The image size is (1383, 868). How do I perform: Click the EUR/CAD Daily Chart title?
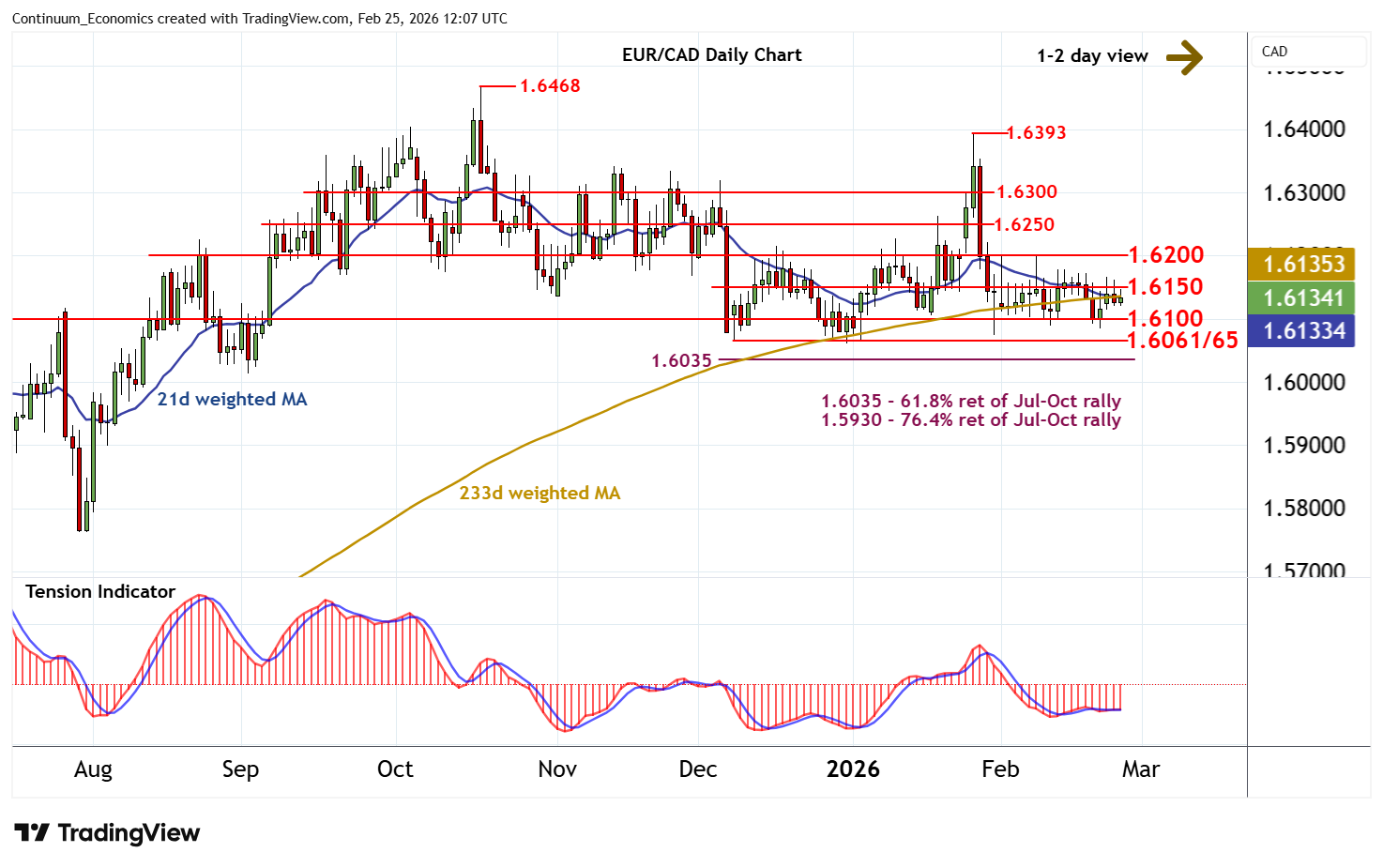click(711, 55)
